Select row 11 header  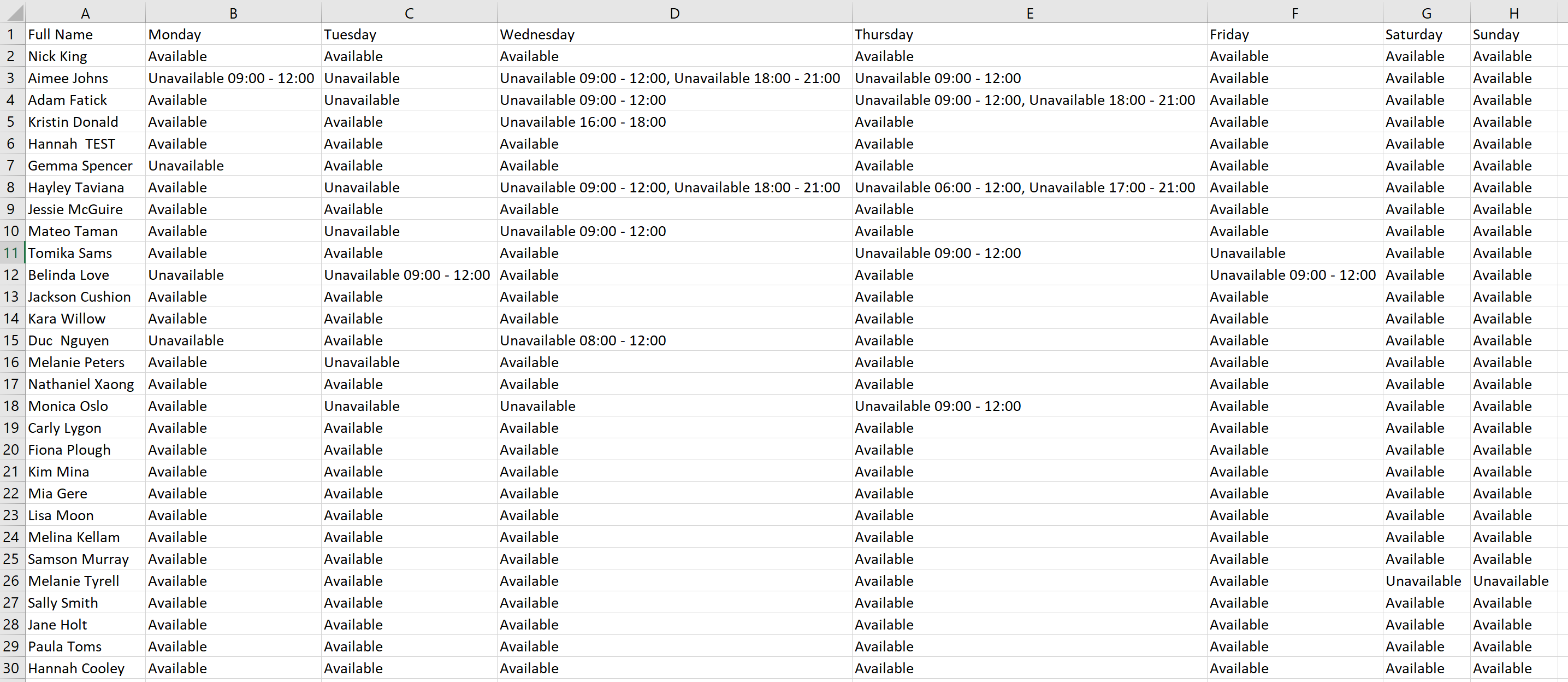11,252
